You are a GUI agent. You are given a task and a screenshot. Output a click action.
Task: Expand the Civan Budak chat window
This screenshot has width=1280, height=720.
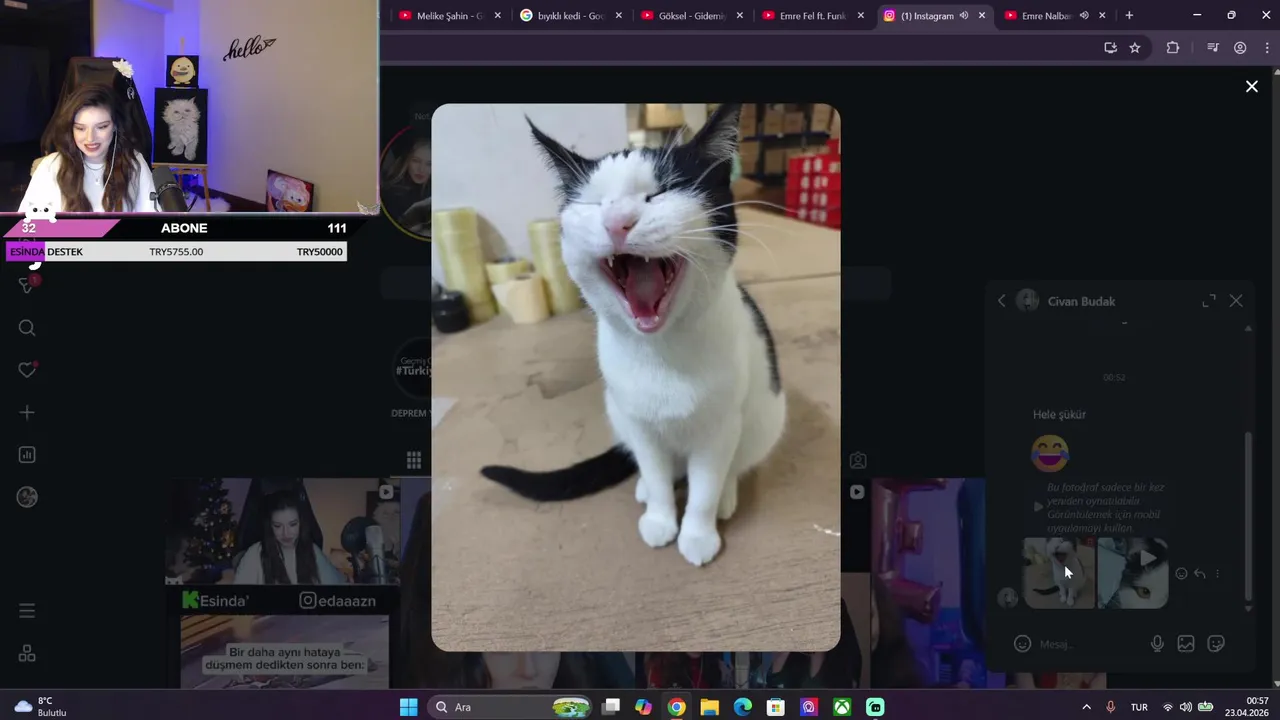(x=1209, y=301)
